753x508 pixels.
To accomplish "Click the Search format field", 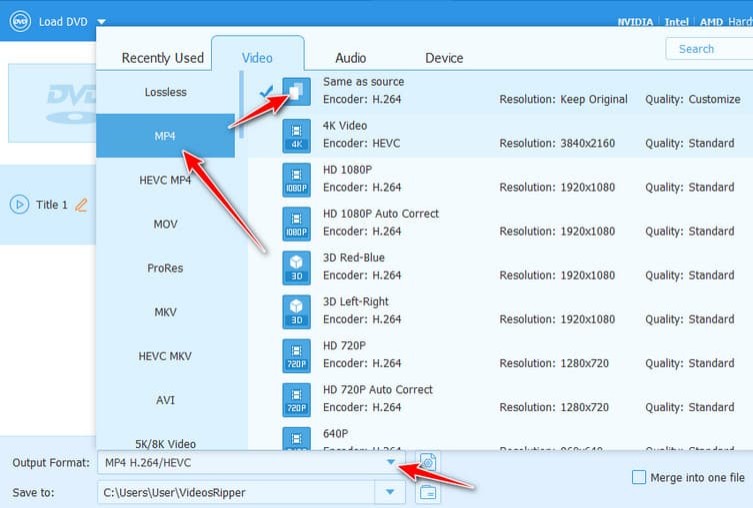I will [x=707, y=49].
